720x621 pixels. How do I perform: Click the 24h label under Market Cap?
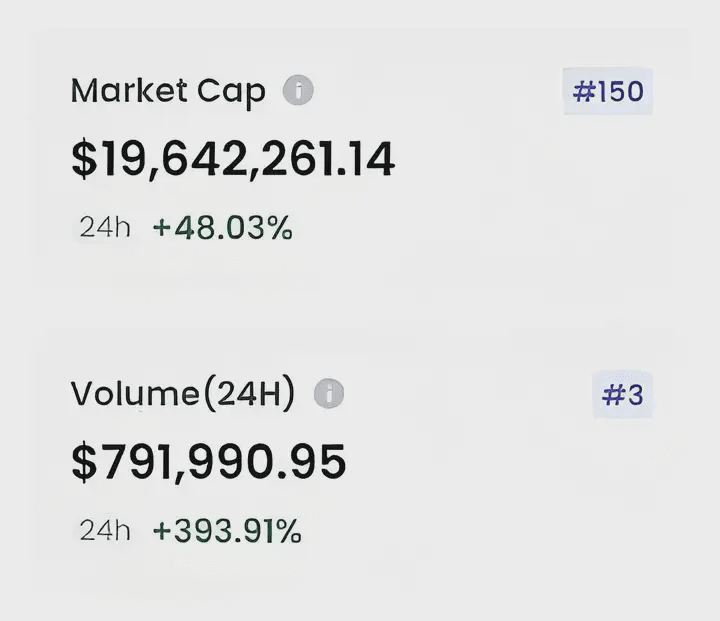(105, 228)
